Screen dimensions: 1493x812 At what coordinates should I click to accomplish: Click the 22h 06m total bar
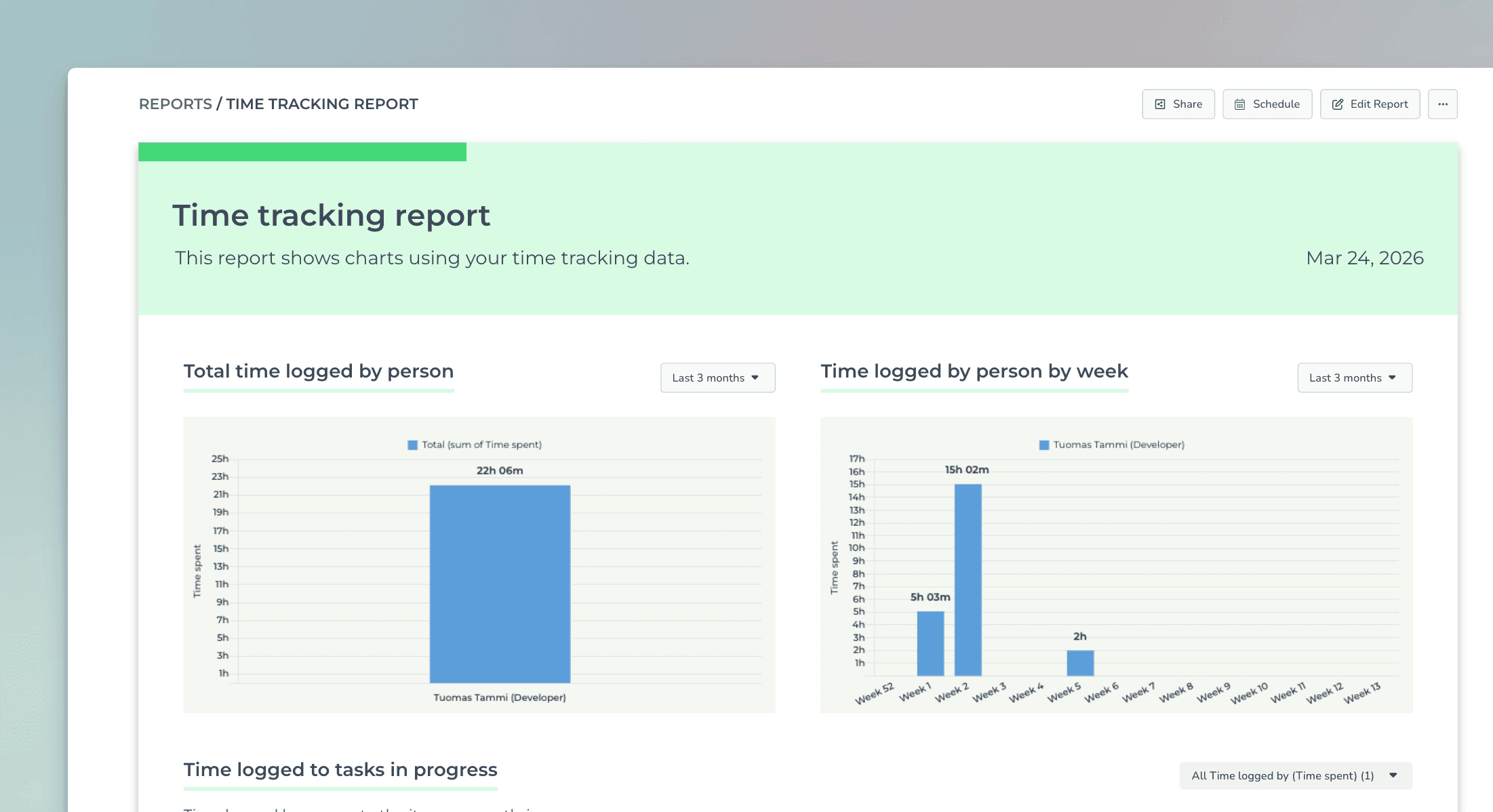tap(500, 583)
